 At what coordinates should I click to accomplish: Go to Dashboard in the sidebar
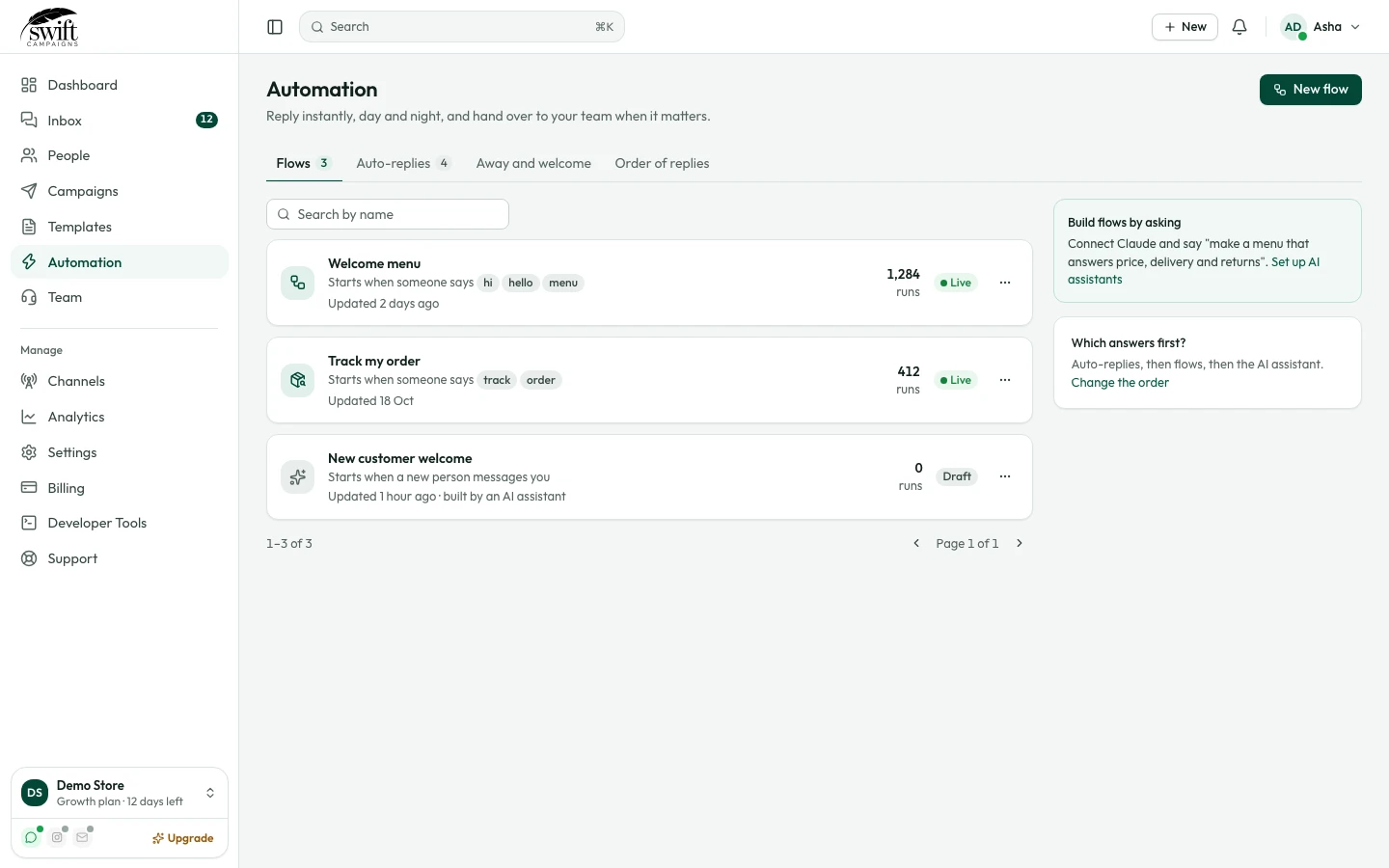coord(120,85)
